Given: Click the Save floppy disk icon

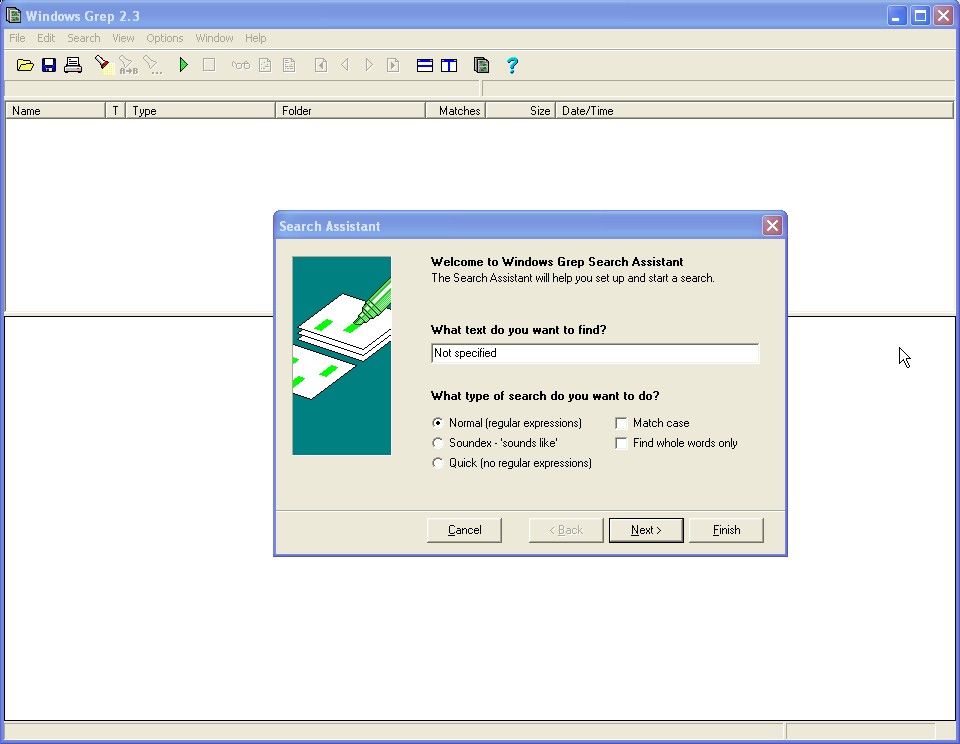Looking at the screenshot, I should tap(49, 65).
